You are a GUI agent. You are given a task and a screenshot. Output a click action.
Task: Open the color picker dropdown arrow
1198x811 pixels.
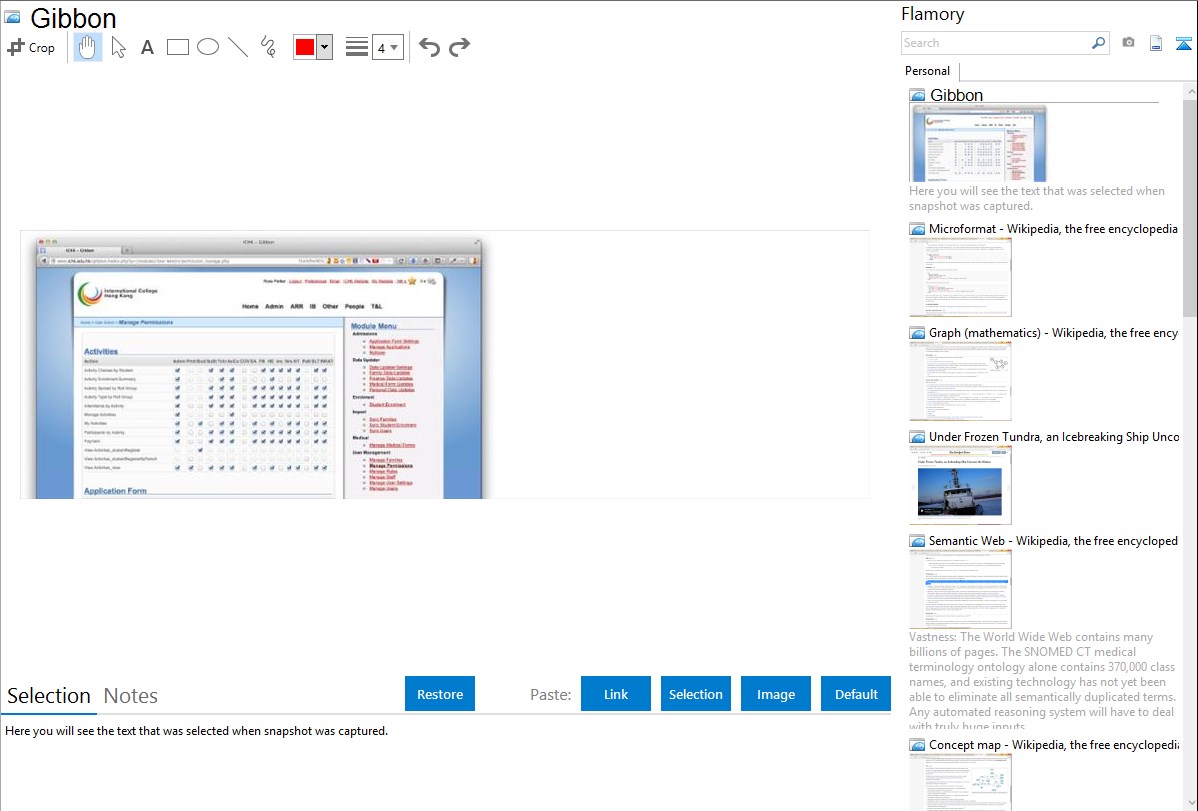(x=325, y=47)
